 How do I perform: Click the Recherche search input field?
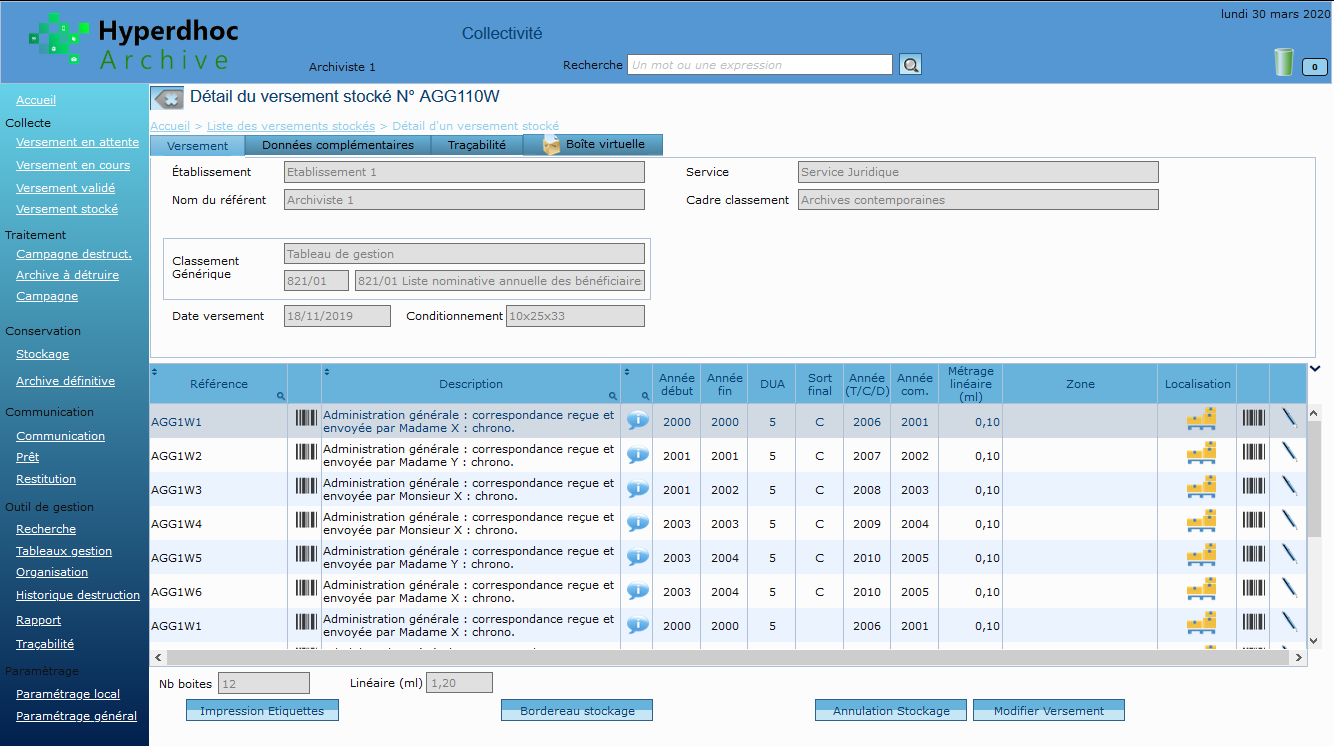coord(759,65)
